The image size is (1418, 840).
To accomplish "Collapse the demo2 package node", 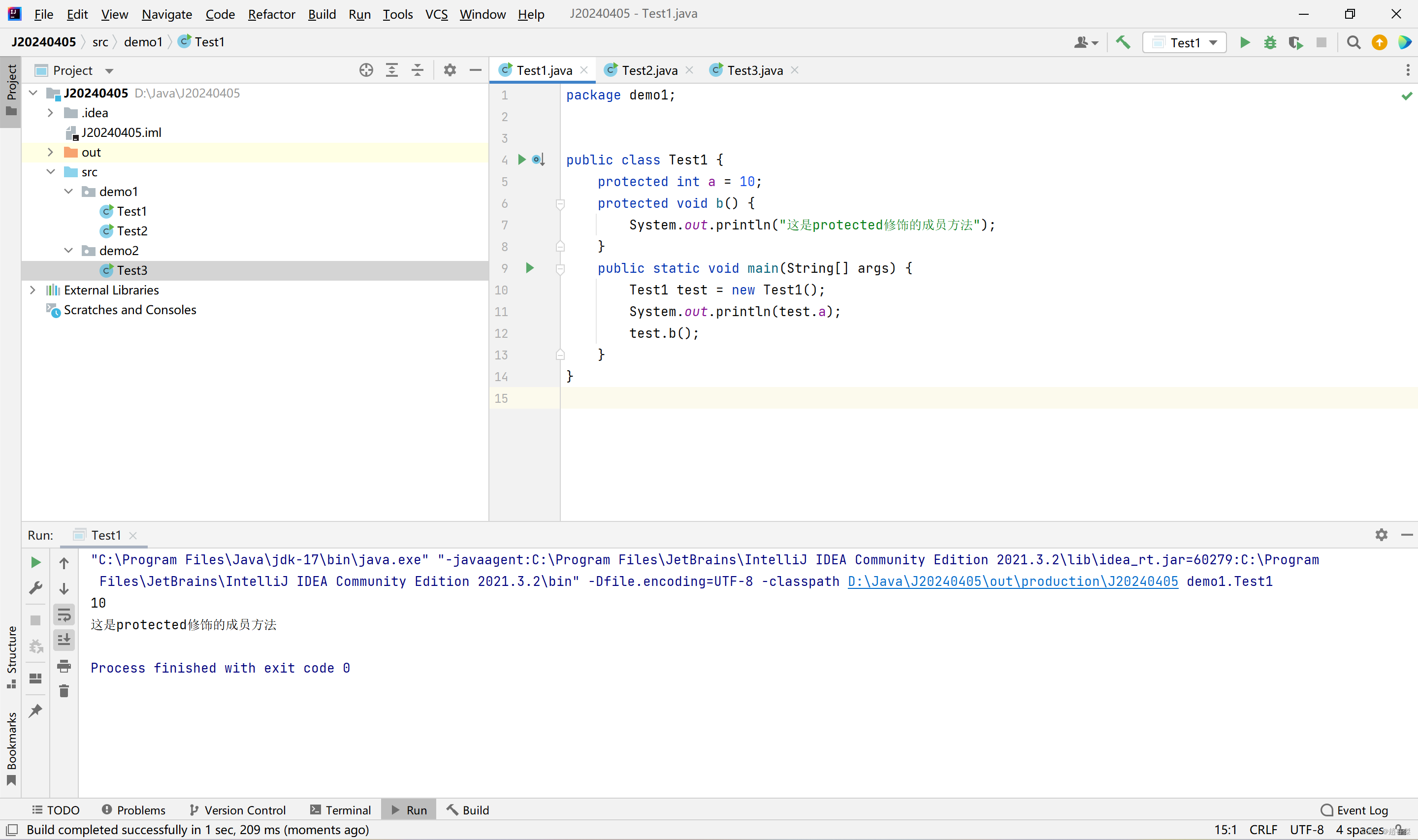I will coord(68,250).
